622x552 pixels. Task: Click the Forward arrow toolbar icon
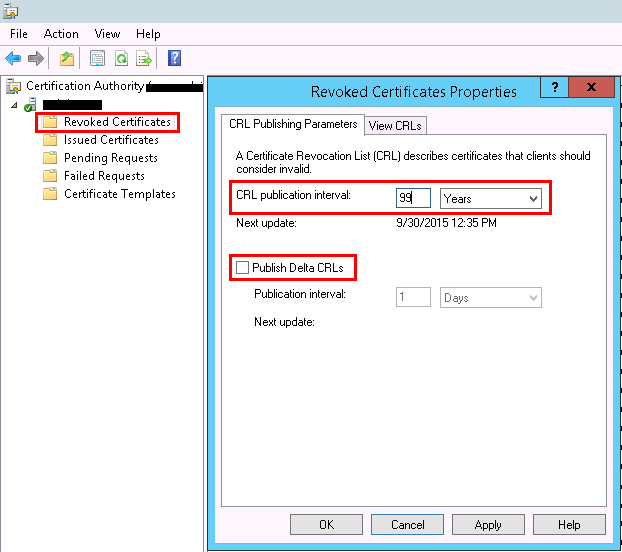coord(36,58)
